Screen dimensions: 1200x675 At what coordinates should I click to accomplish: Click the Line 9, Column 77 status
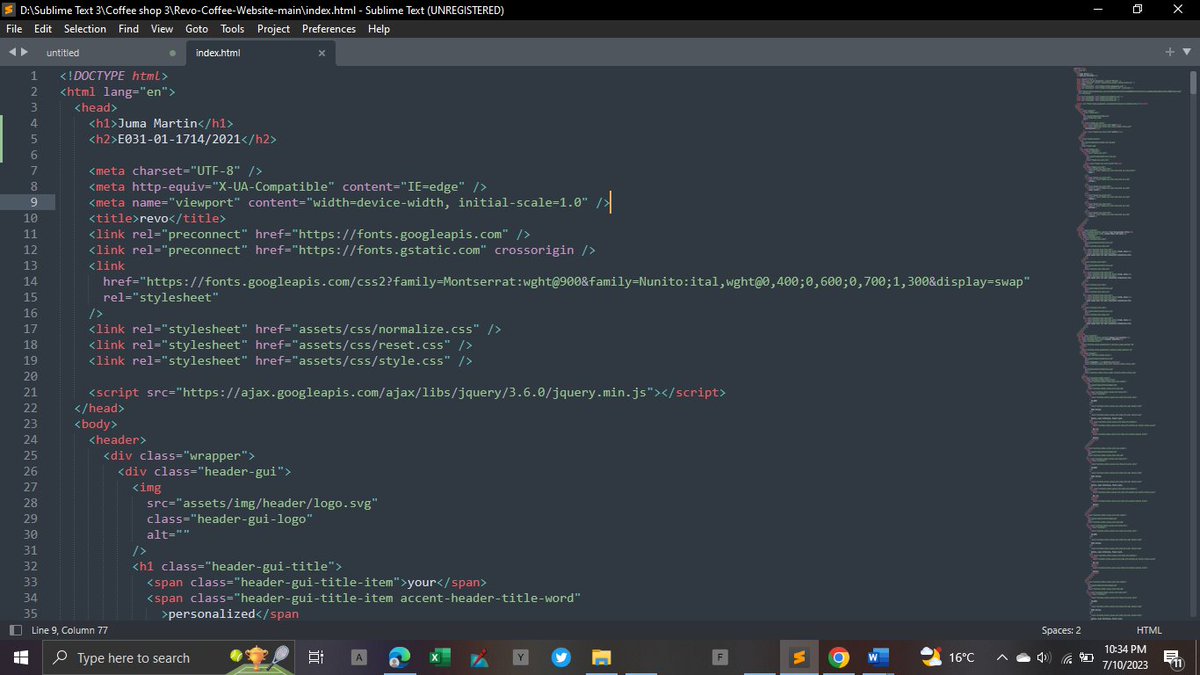pos(70,630)
